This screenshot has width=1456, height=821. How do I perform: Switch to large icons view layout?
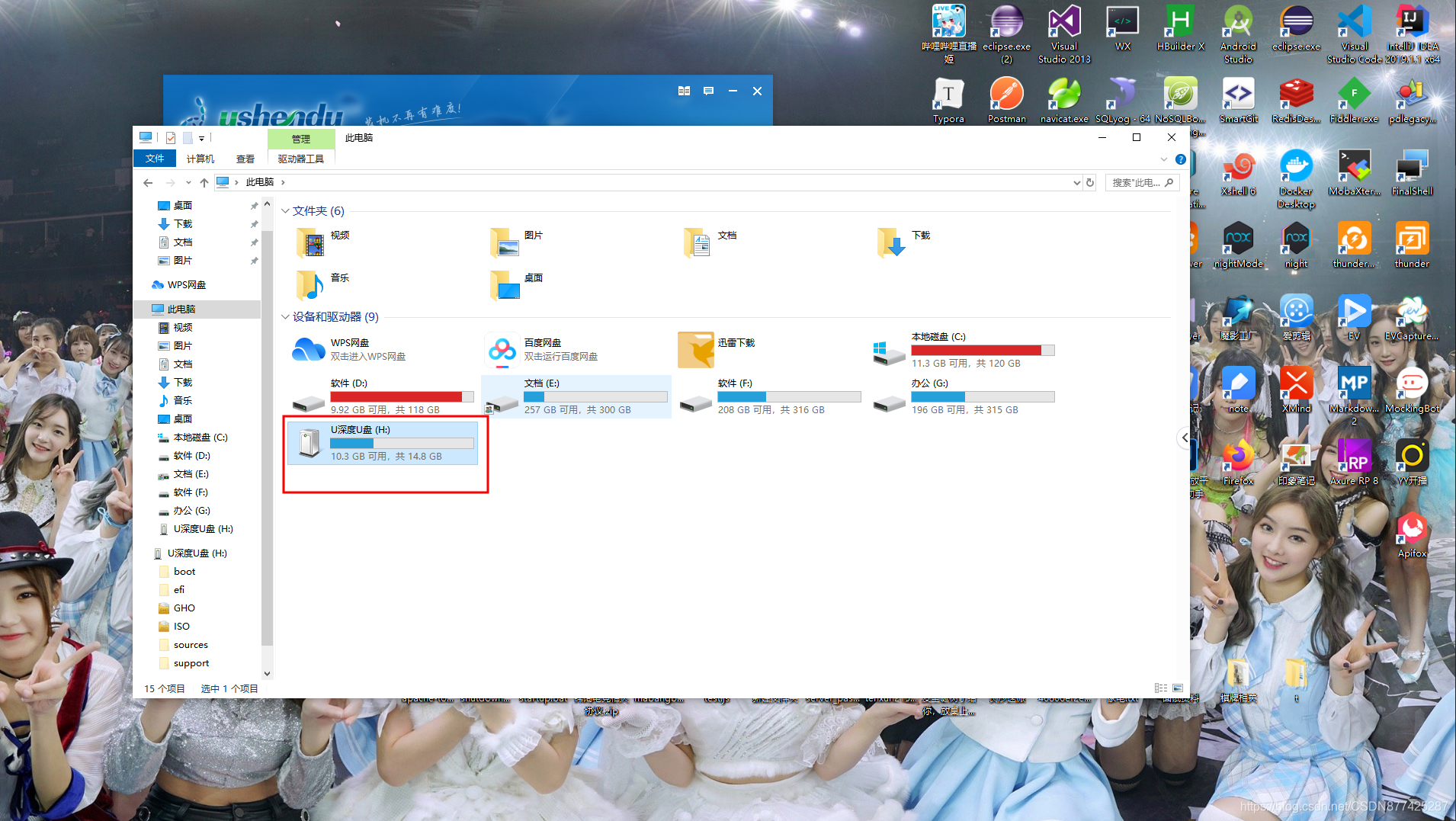coord(1178,688)
